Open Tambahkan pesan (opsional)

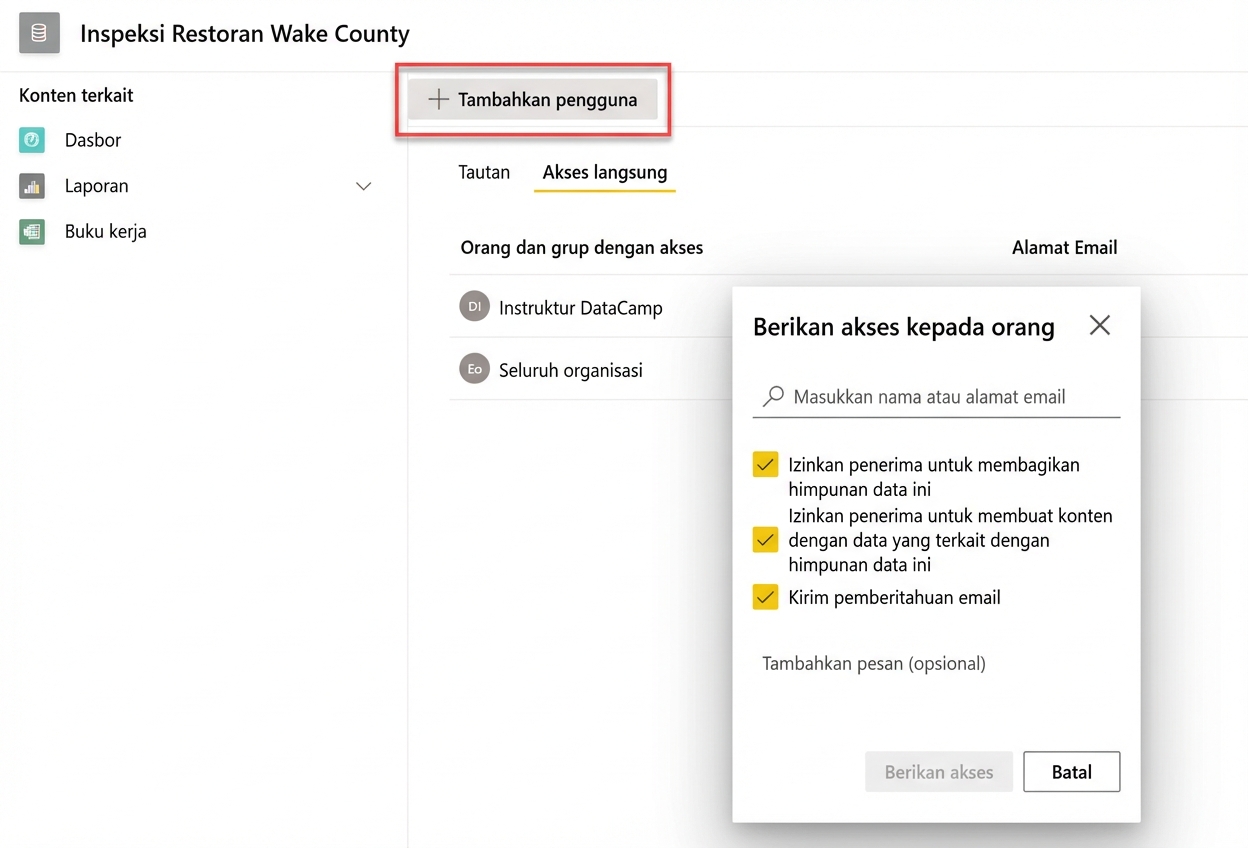click(x=873, y=663)
